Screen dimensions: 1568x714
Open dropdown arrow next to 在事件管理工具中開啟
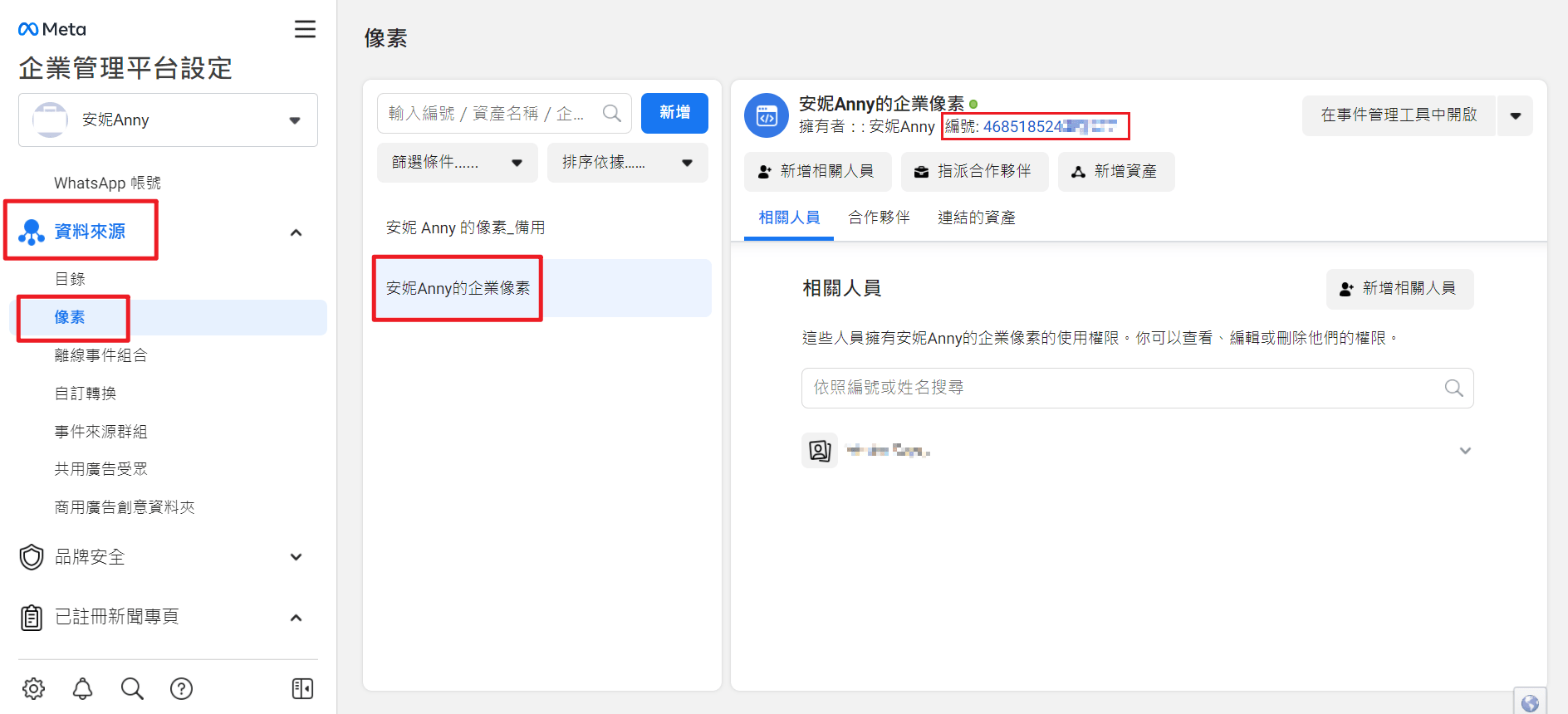(x=1515, y=115)
